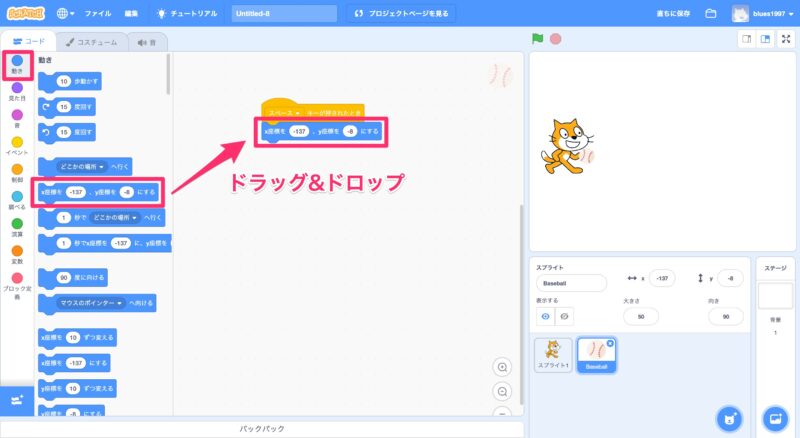Switch to small stage layout
This screenshot has height=438, width=800.
(746, 40)
